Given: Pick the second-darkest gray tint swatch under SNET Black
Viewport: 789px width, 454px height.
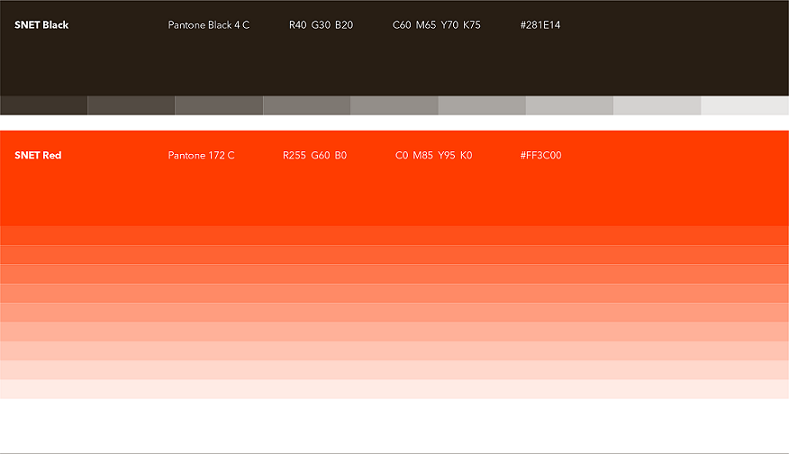Looking at the screenshot, I should tap(131, 105).
